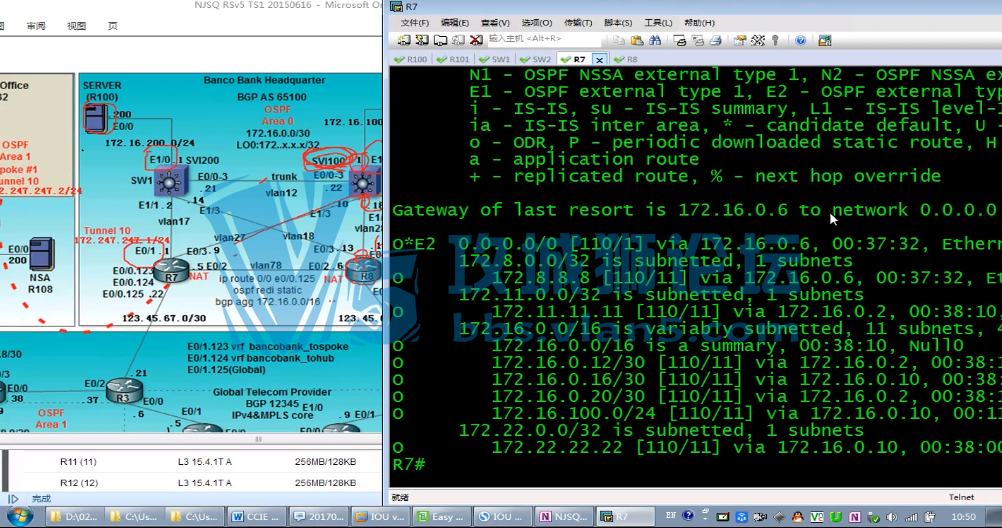Switch to the R8 session tab

tap(626, 59)
